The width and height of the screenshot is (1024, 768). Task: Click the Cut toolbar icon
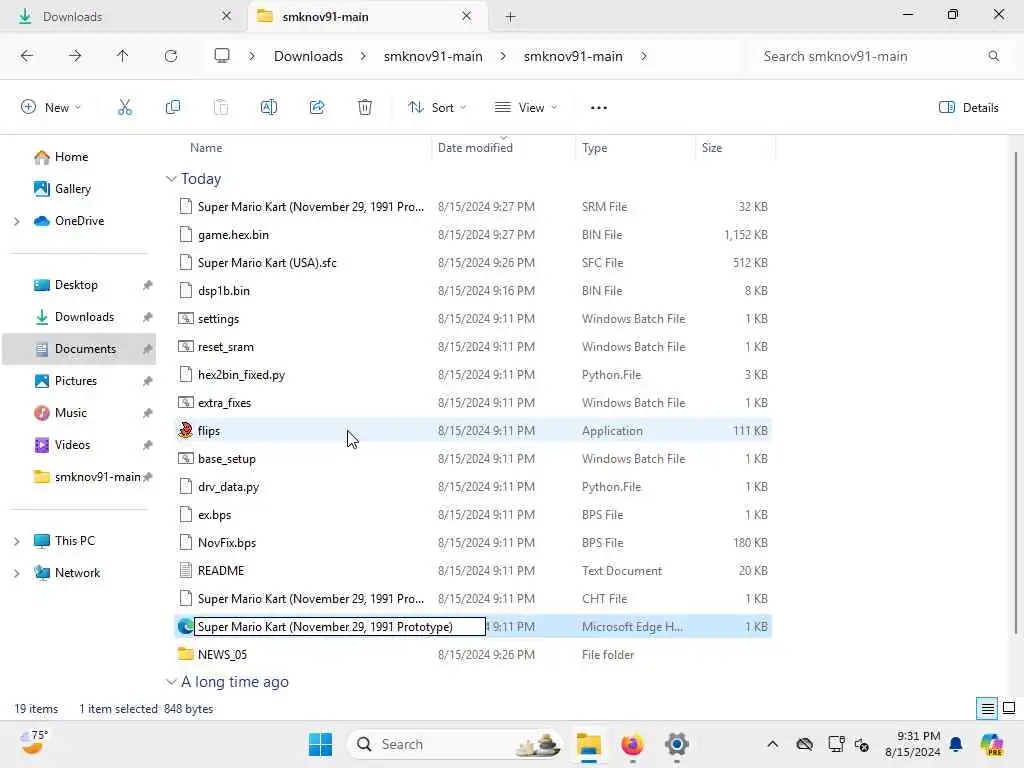pyautogui.click(x=125, y=108)
